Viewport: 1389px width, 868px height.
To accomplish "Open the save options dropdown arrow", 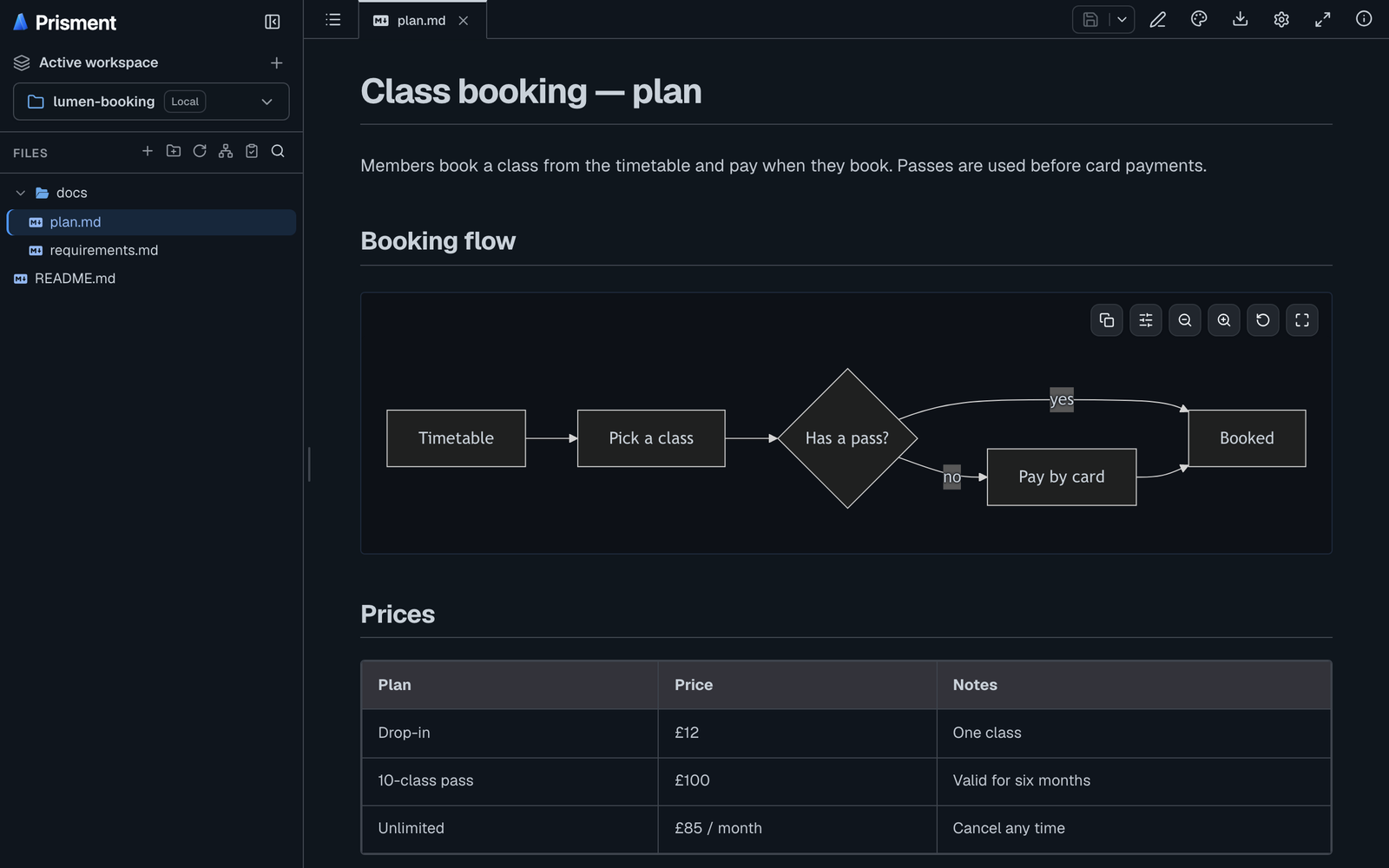I will point(1122,20).
